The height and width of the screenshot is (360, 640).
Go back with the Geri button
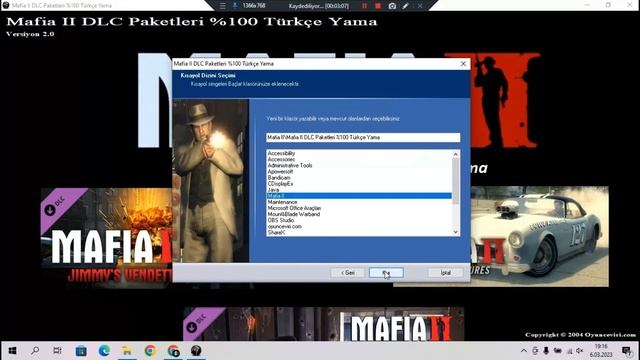click(x=347, y=273)
